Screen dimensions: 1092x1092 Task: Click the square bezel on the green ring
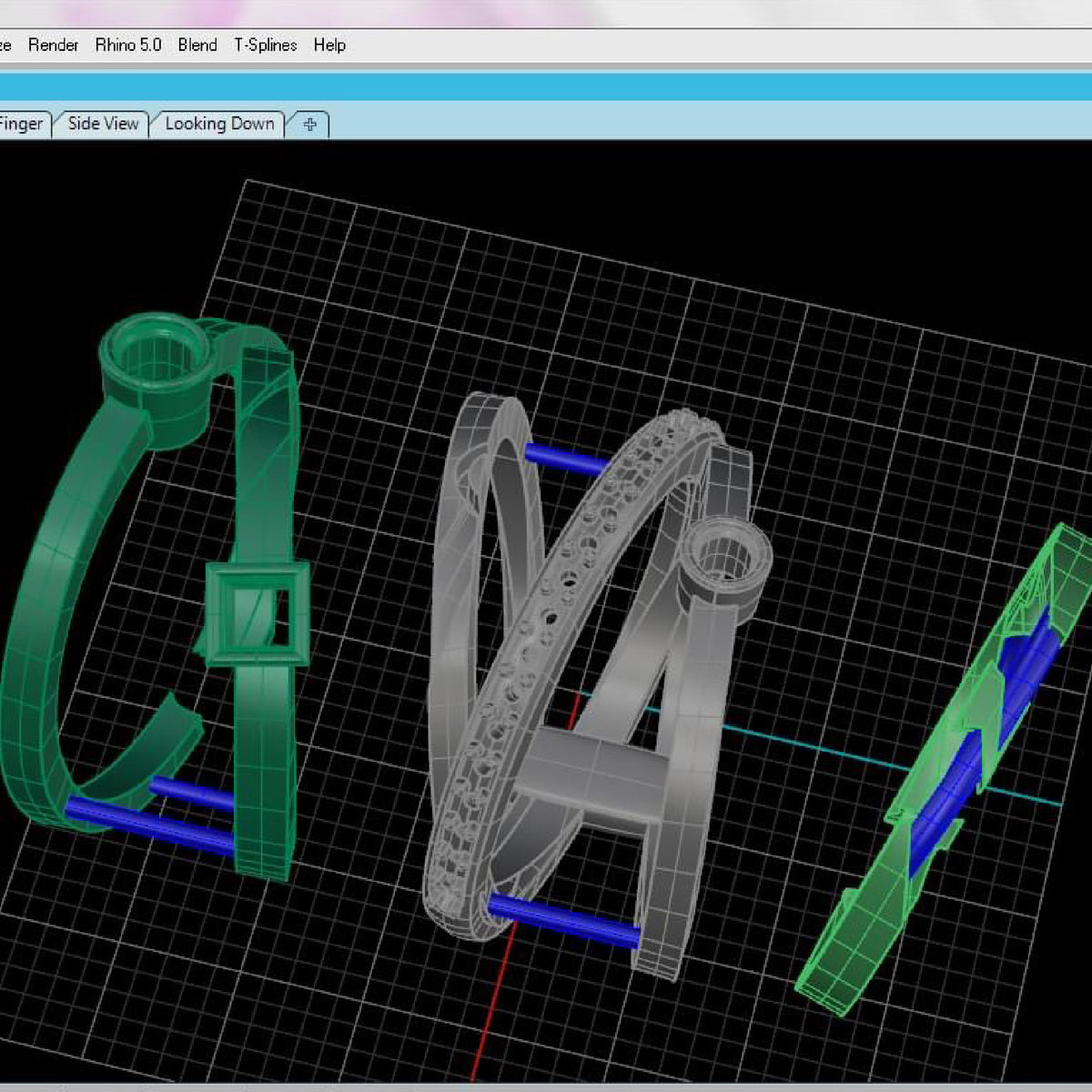(x=258, y=612)
